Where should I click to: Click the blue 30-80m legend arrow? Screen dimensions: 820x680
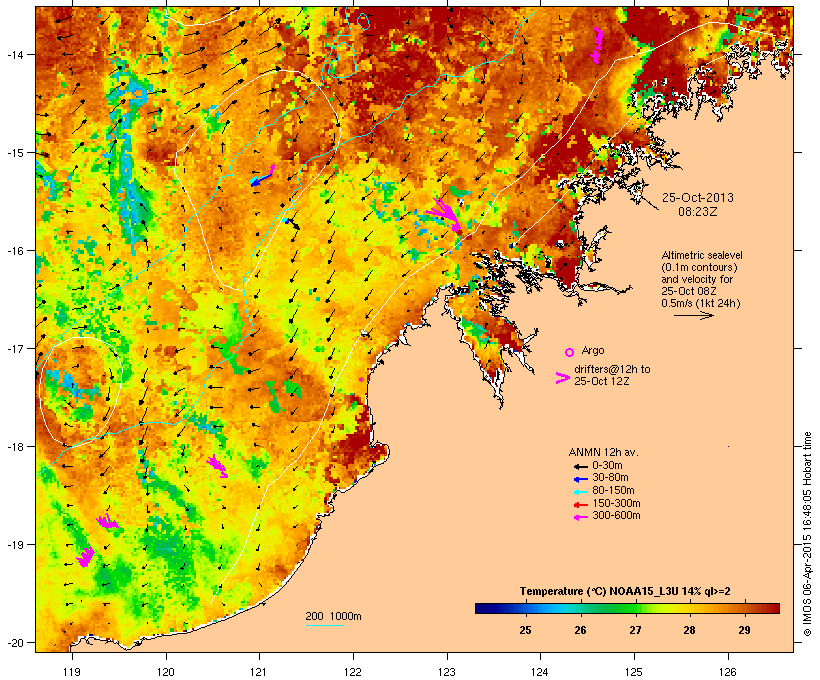(580, 479)
